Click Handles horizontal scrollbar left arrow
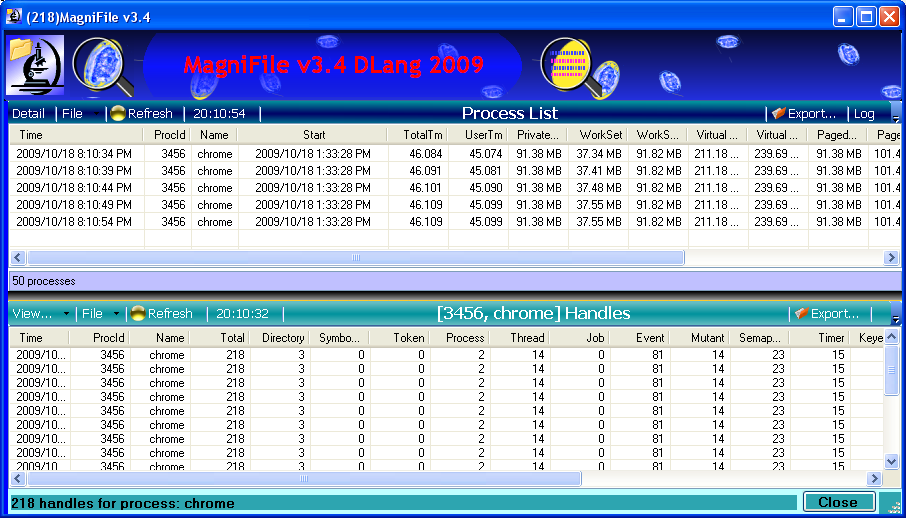 [17, 479]
